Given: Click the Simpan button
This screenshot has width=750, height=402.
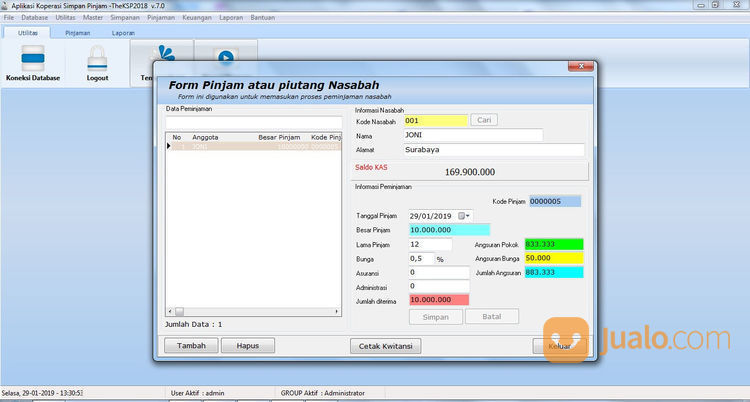Looking at the screenshot, I should 436,317.
